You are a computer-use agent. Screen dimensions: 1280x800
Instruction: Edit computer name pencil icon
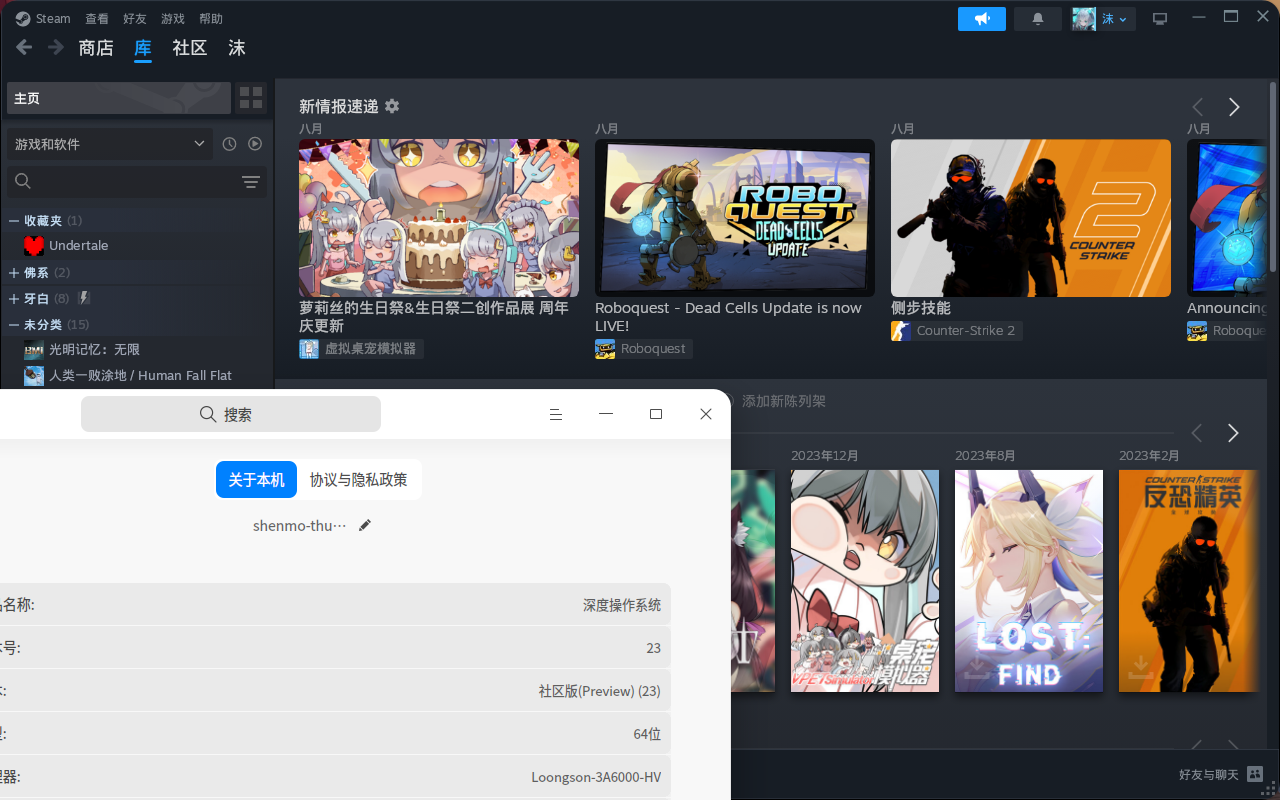(x=365, y=525)
